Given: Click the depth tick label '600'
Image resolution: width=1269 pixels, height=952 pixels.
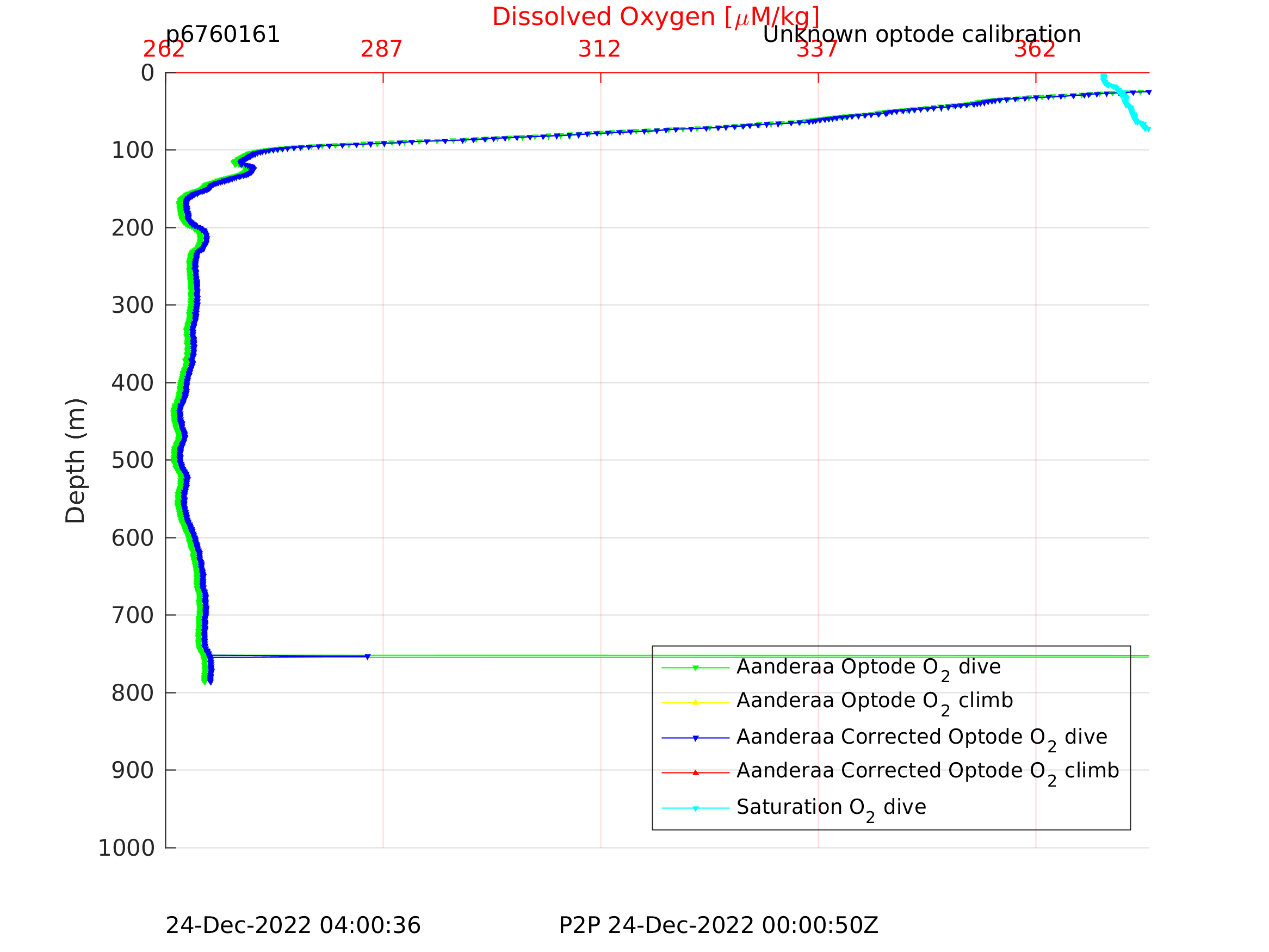Looking at the screenshot, I should (133, 537).
